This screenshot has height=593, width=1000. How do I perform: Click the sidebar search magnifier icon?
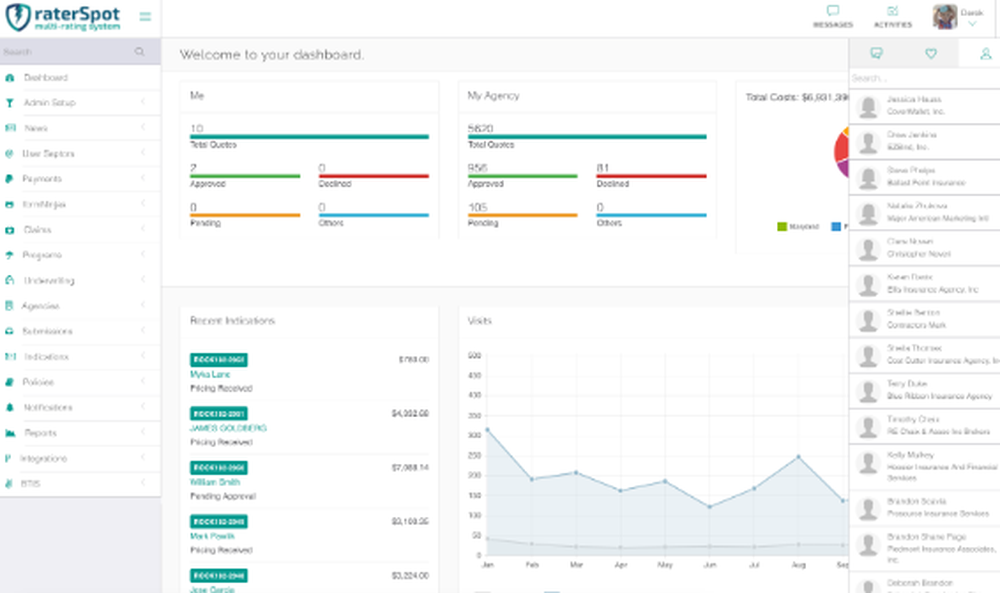tap(139, 52)
